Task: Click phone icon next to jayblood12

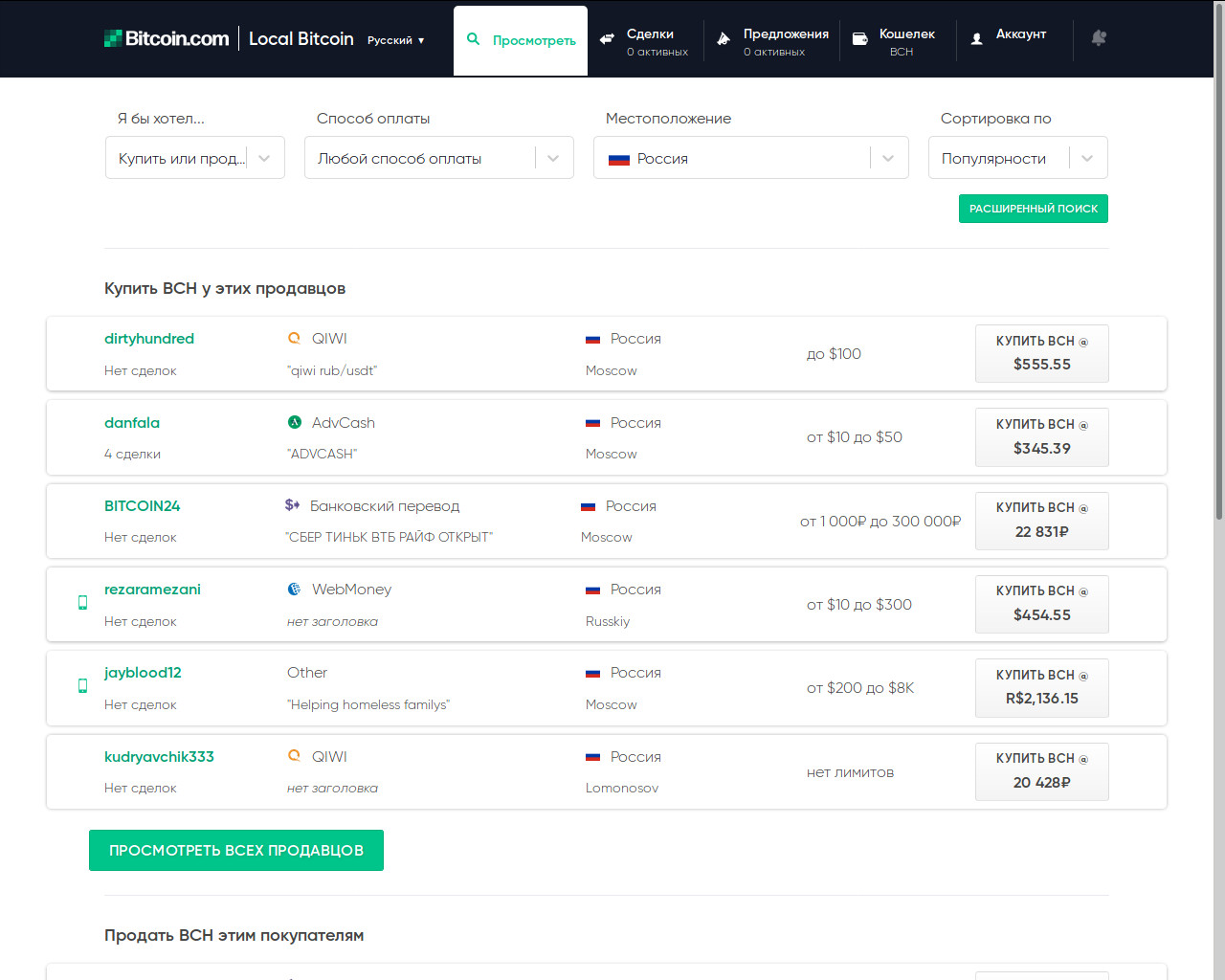Action: click(x=82, y=685)
